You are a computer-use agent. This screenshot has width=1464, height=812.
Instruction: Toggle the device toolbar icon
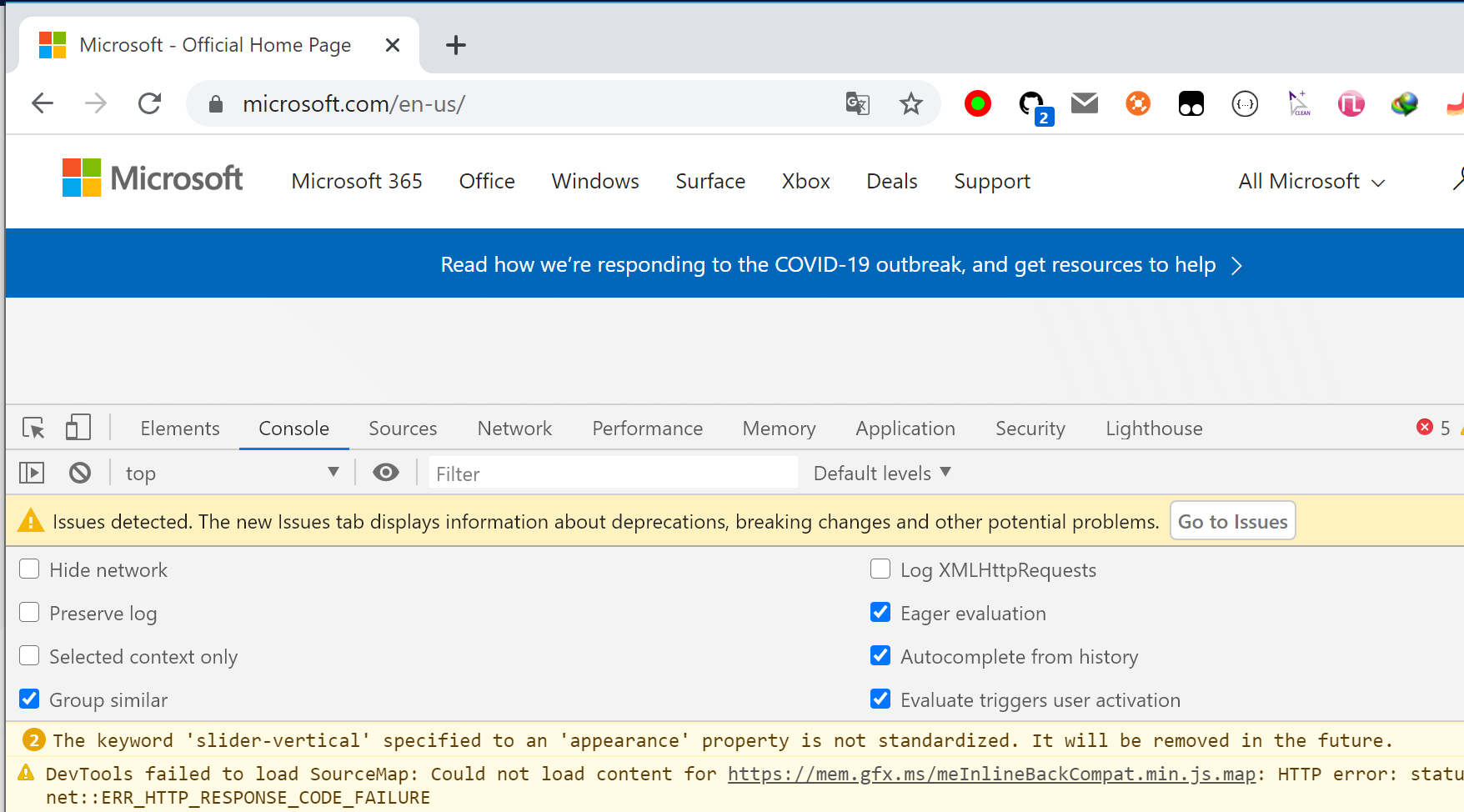pos(78,429)
